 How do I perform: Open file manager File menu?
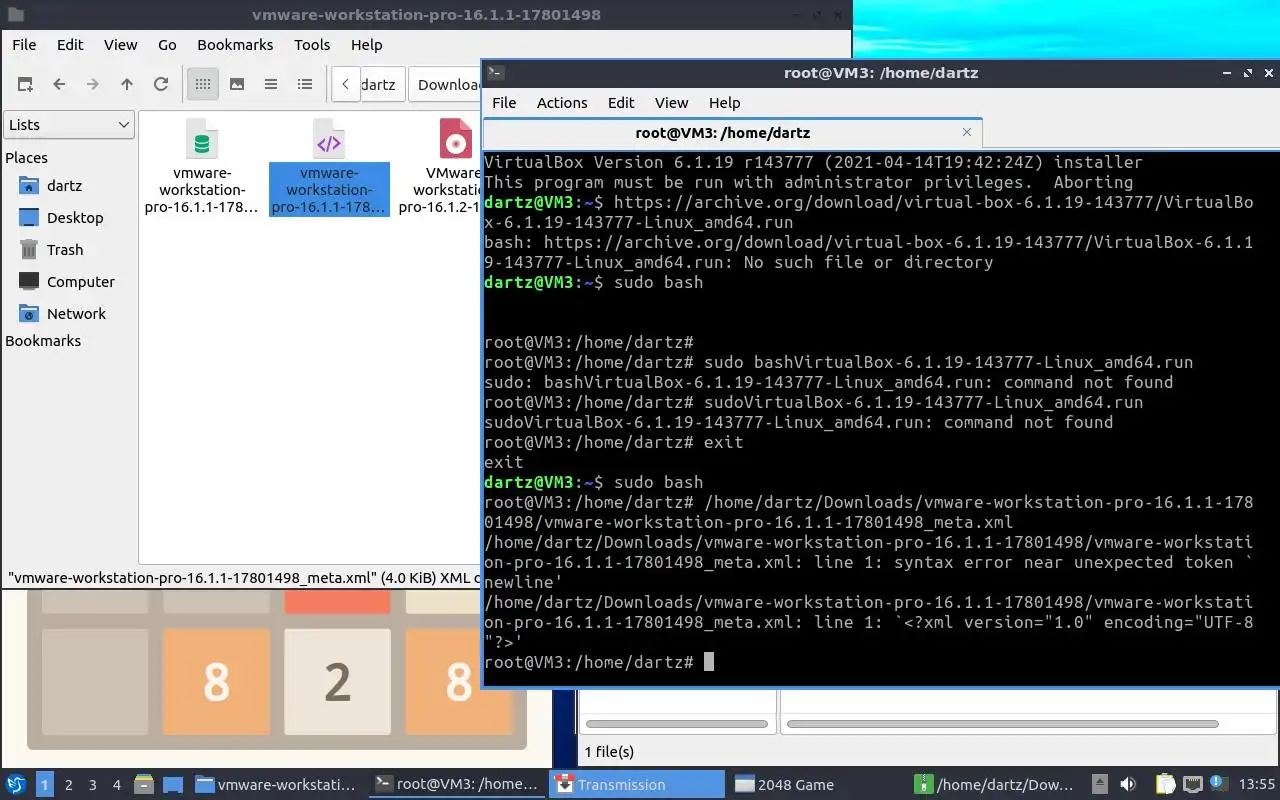[24, 45]
